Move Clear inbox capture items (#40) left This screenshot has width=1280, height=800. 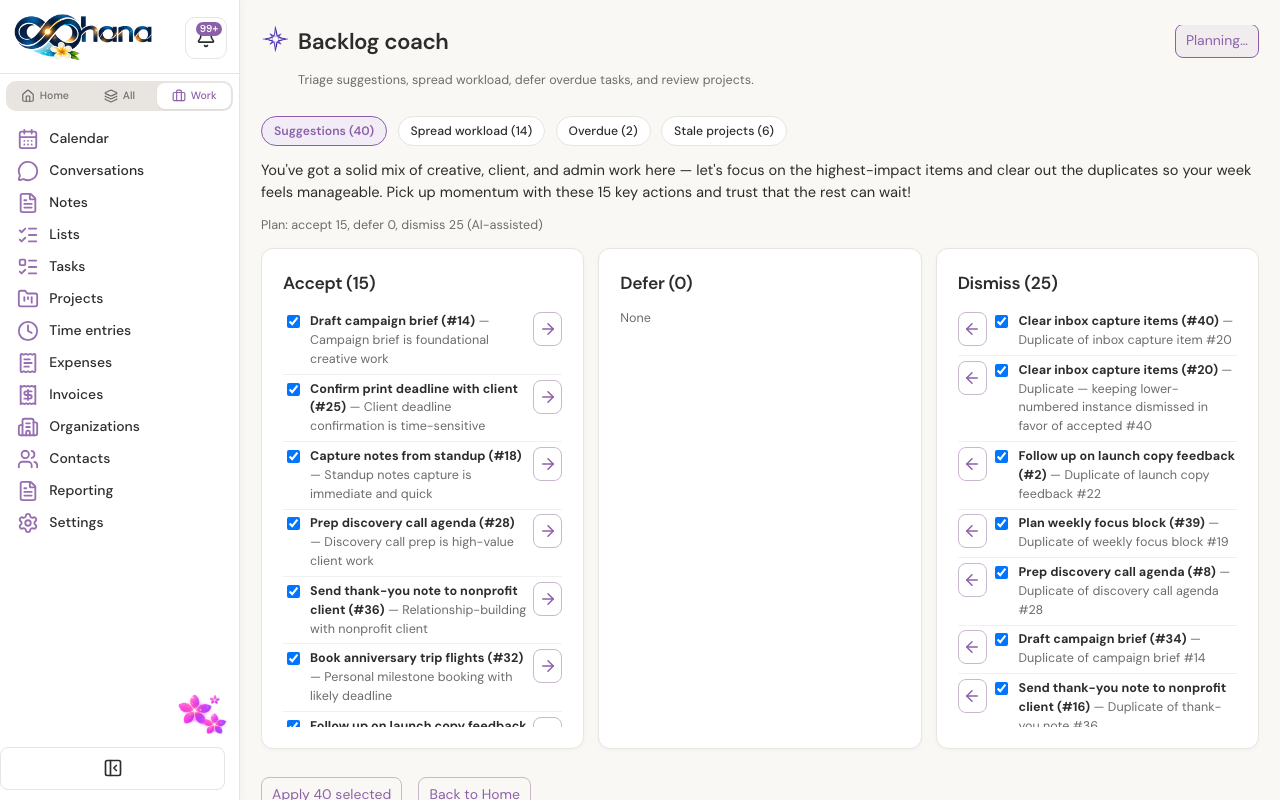972,329
